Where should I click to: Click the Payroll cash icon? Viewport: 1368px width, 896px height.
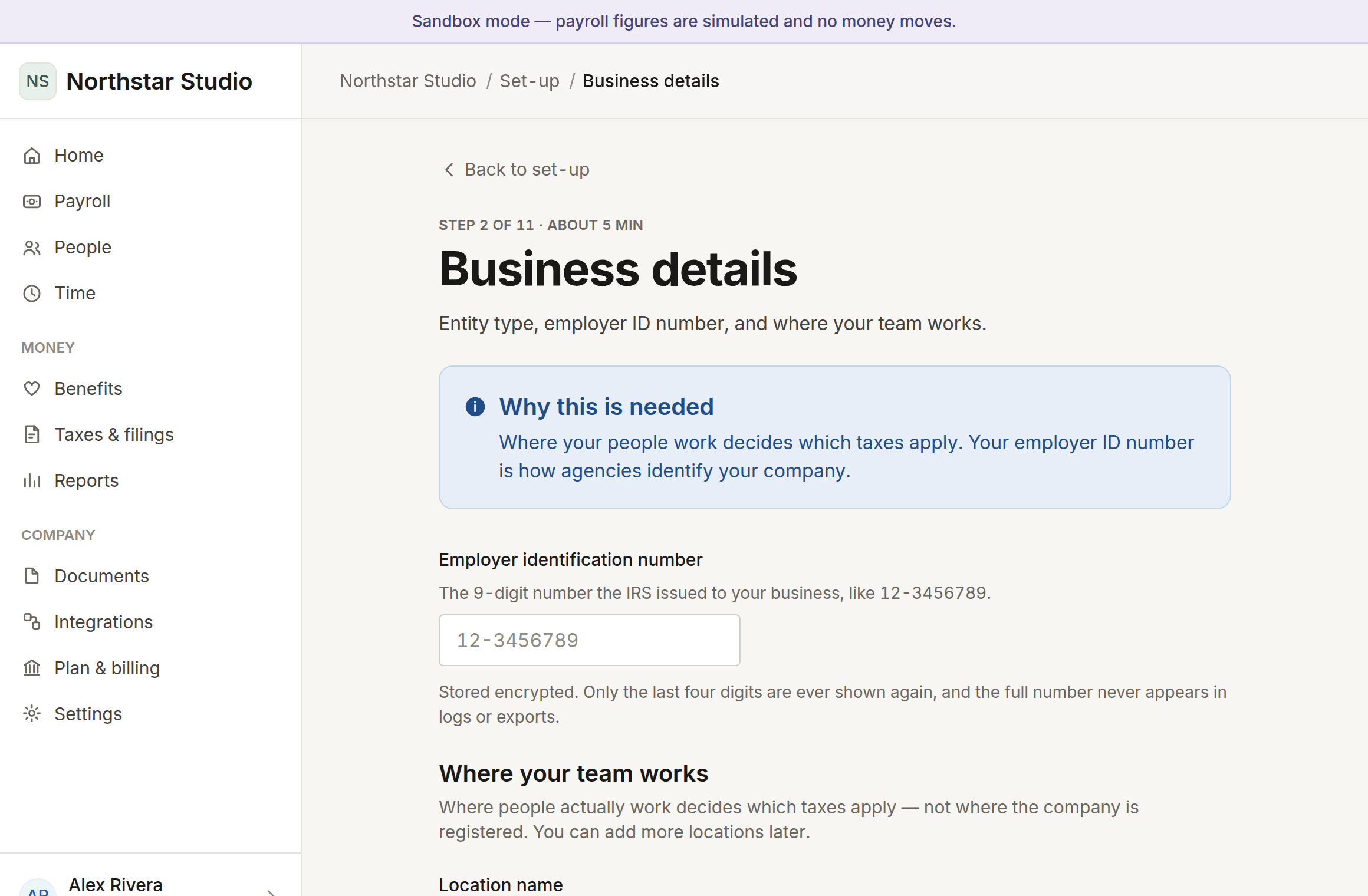click(x=32, y=202)
